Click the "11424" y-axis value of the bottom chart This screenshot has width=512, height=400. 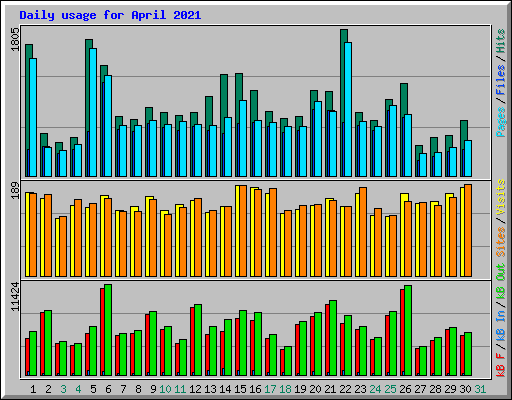pyautogui.click(x=15, y=297)
